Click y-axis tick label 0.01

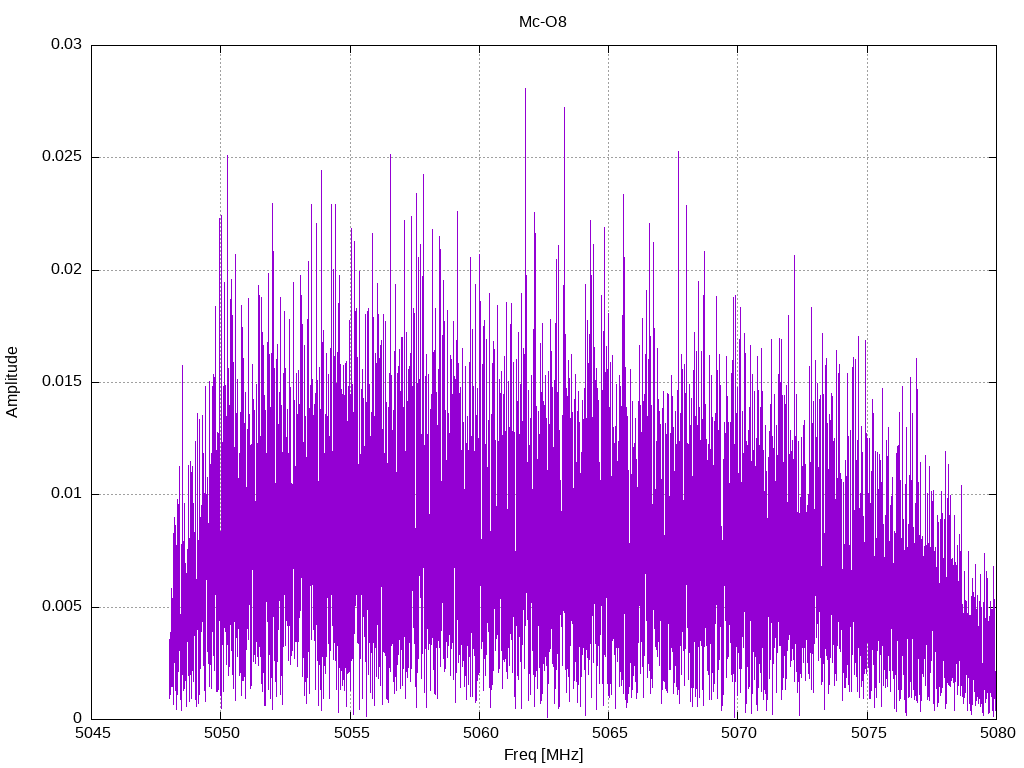(67, 494)
